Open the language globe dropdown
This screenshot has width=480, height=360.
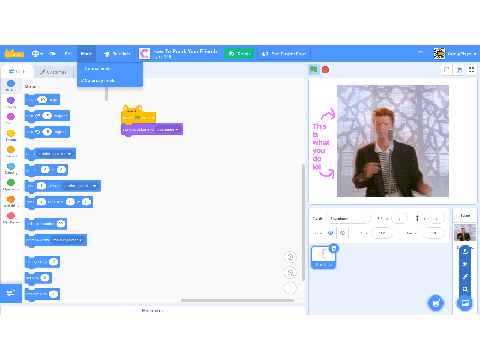point(37,53)
